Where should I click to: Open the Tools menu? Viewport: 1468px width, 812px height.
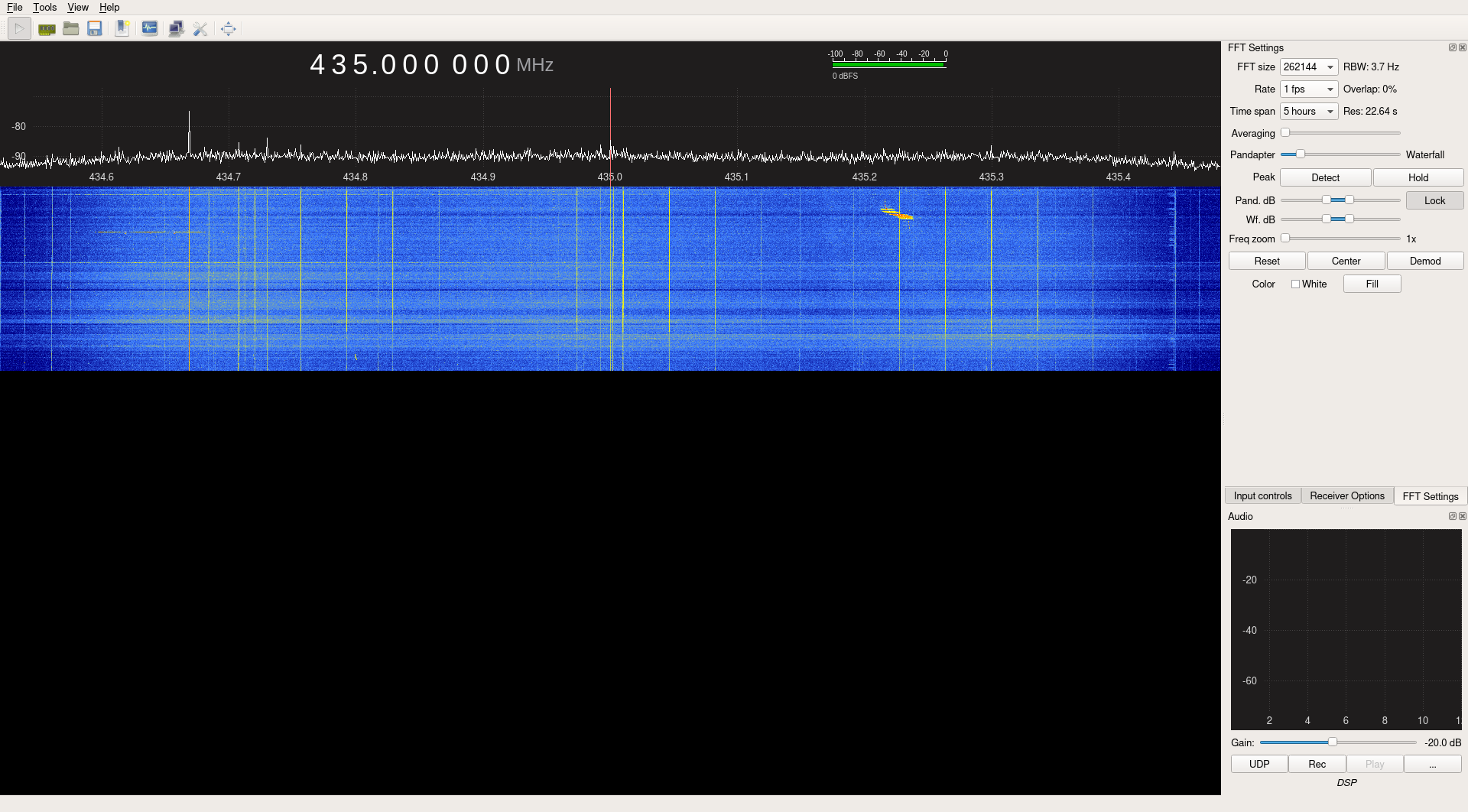click(x=44, y=8)
